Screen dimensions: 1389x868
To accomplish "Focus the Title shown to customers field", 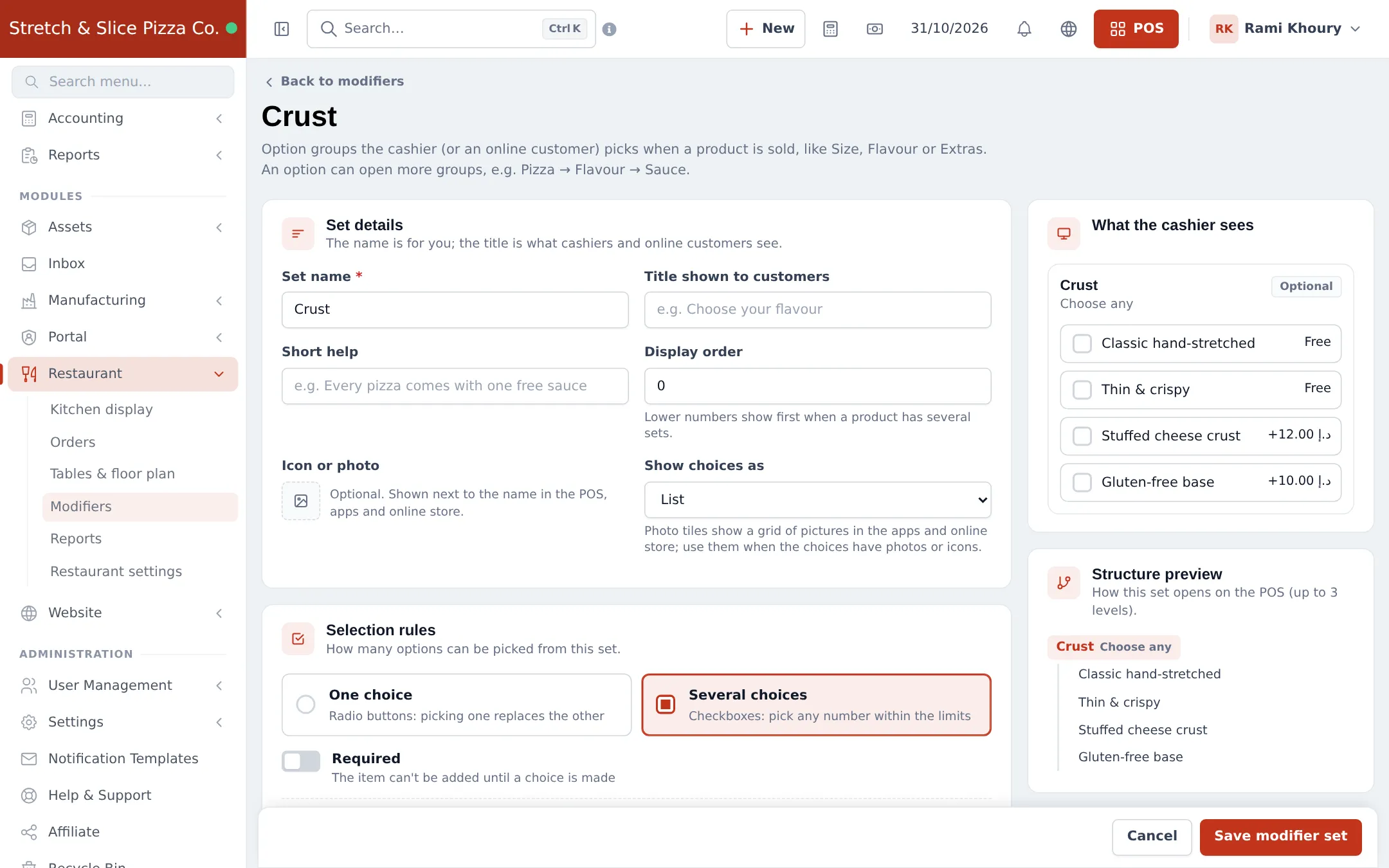I will pyautogui.click(x=817, y=310).
